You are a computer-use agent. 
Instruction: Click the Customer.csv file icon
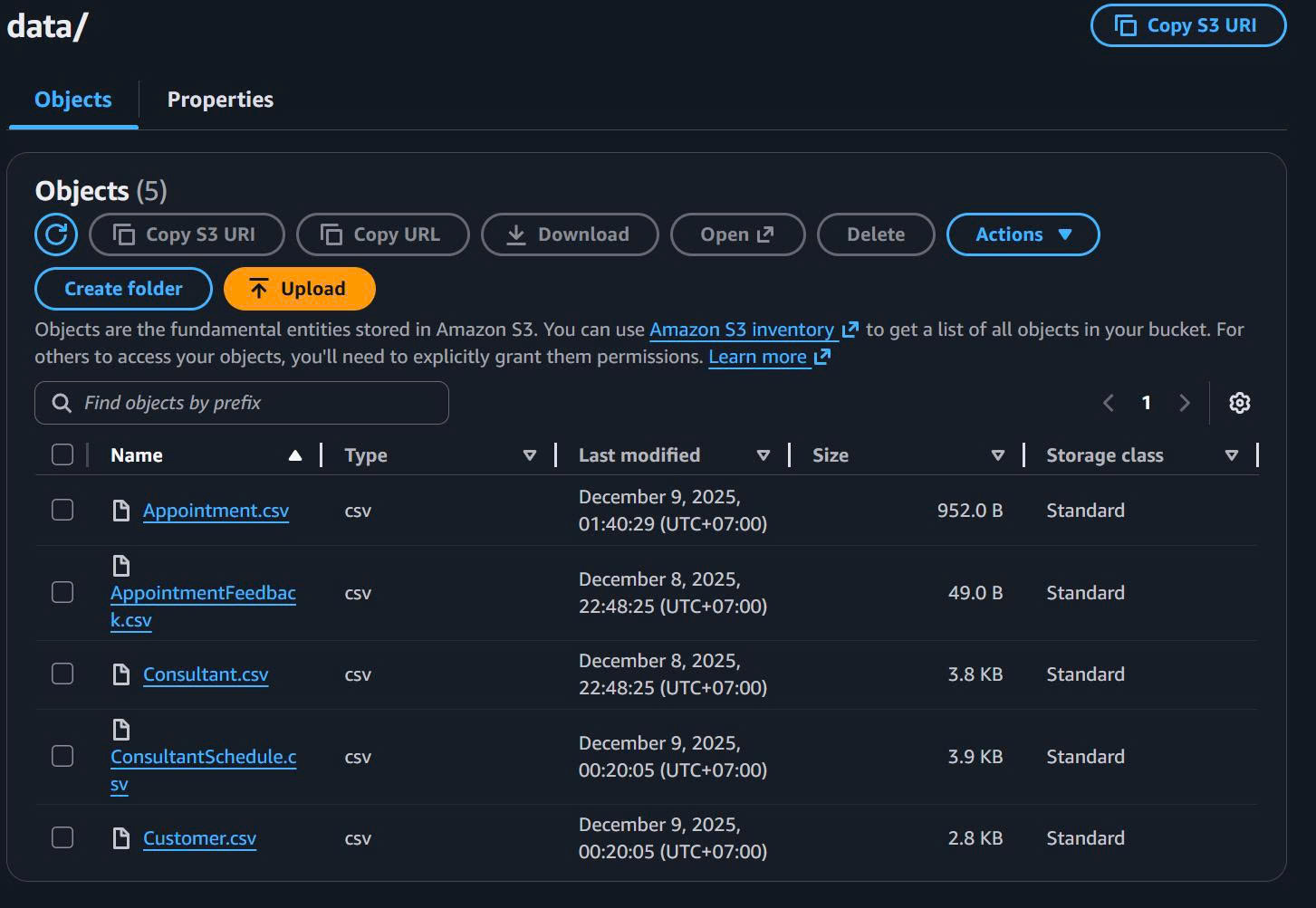pyautogui.click(x=121, y=838)
